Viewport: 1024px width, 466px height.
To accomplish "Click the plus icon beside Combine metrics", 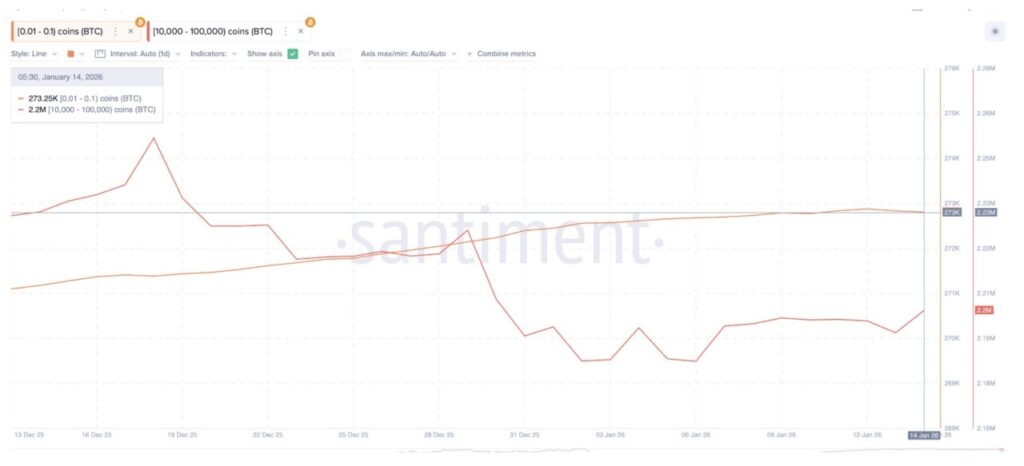I will click(x=469, y=53).
